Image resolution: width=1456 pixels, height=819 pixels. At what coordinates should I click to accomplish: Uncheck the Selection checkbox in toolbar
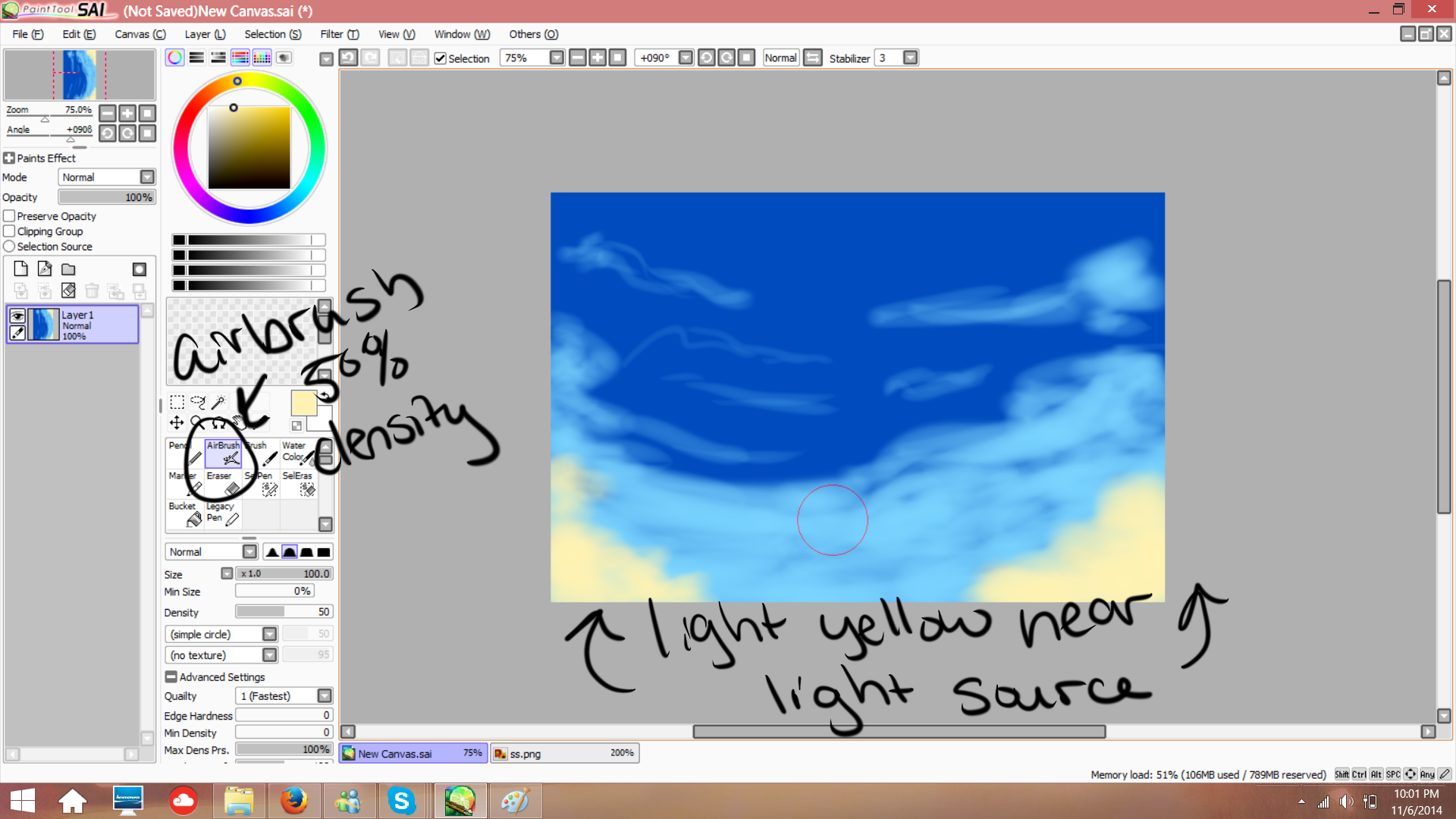coord(440,58)
